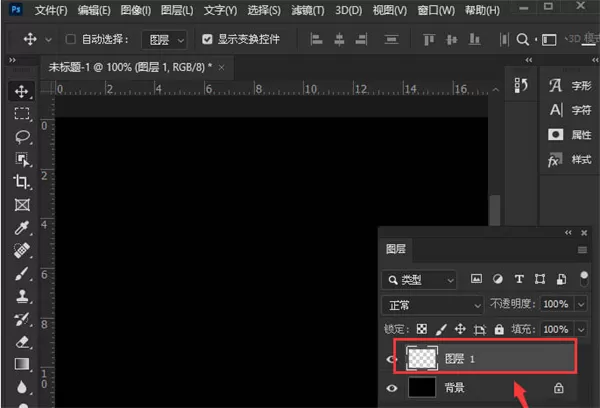
Task: Select the Eraser tool
Action: pos(22,342)
